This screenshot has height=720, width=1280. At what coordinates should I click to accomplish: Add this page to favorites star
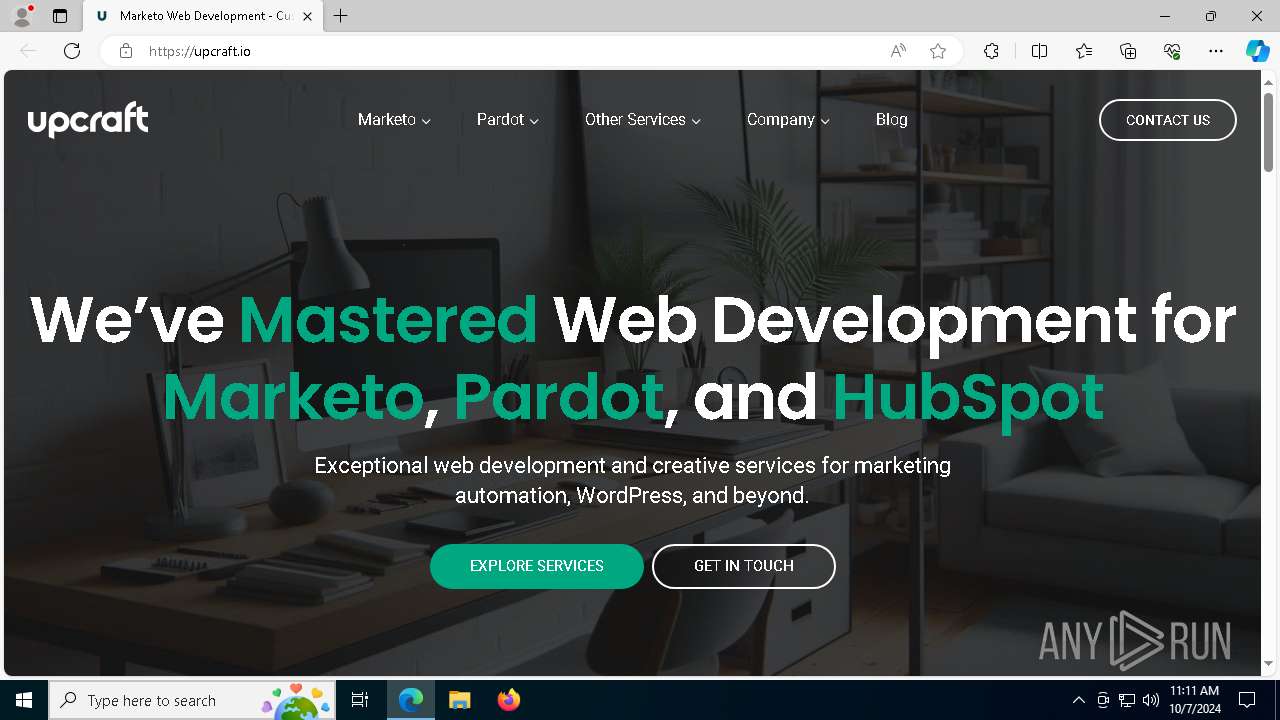point(938,51)
